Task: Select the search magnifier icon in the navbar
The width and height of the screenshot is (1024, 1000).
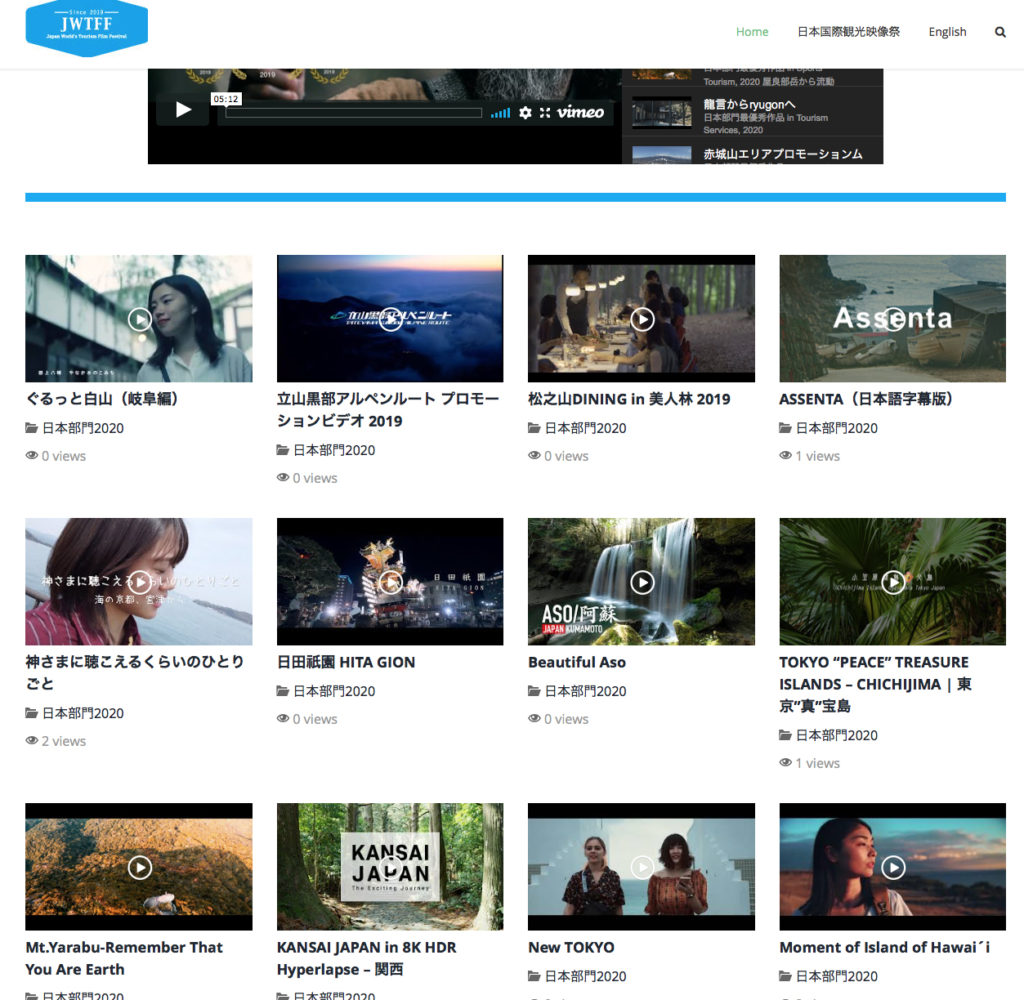Action: 1000,31
